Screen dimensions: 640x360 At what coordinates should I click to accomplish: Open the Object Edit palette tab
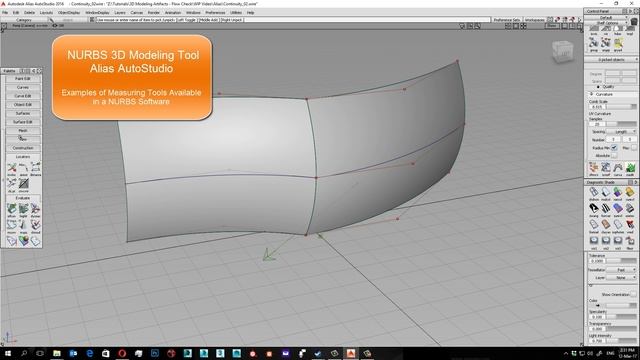click(23, 104)
